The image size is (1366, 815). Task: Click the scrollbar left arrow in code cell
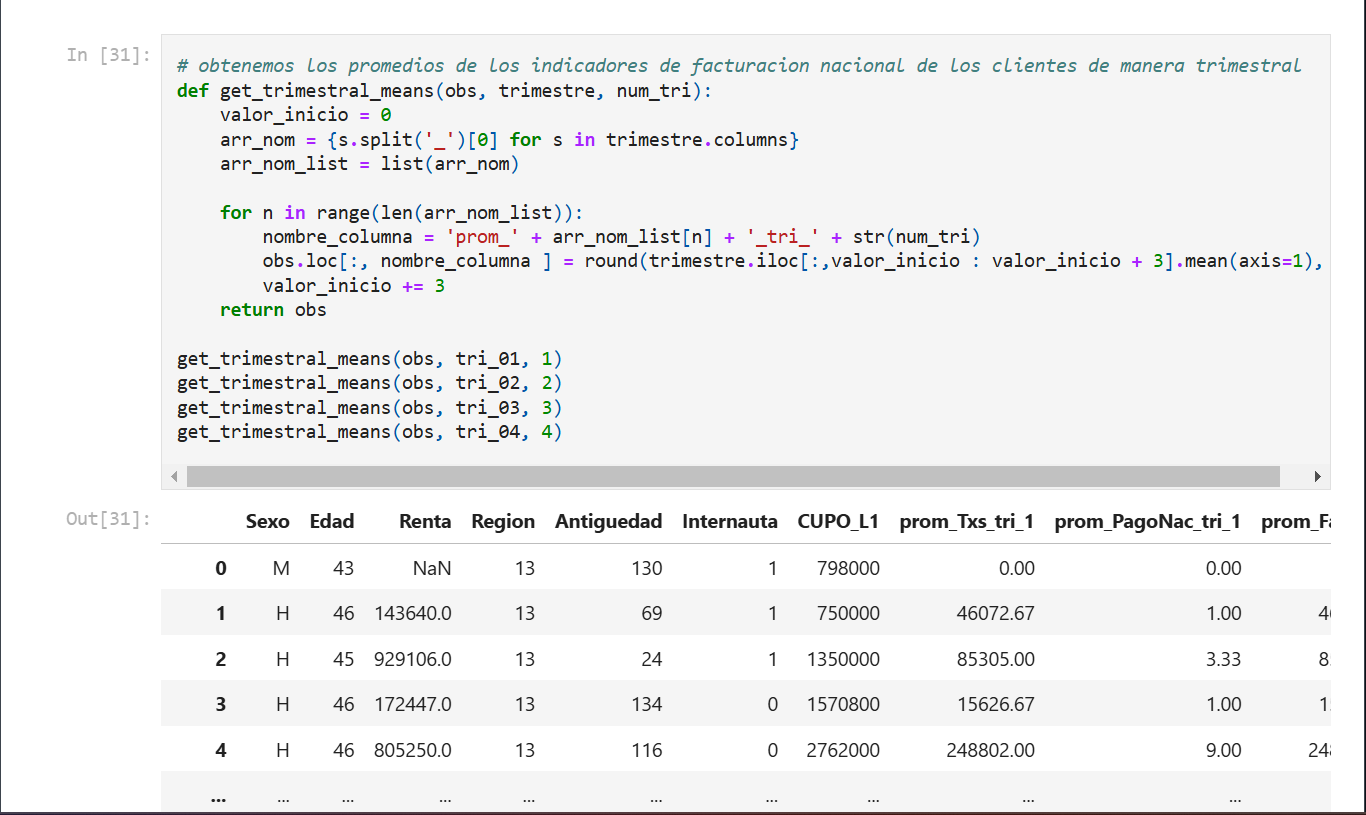174,476
